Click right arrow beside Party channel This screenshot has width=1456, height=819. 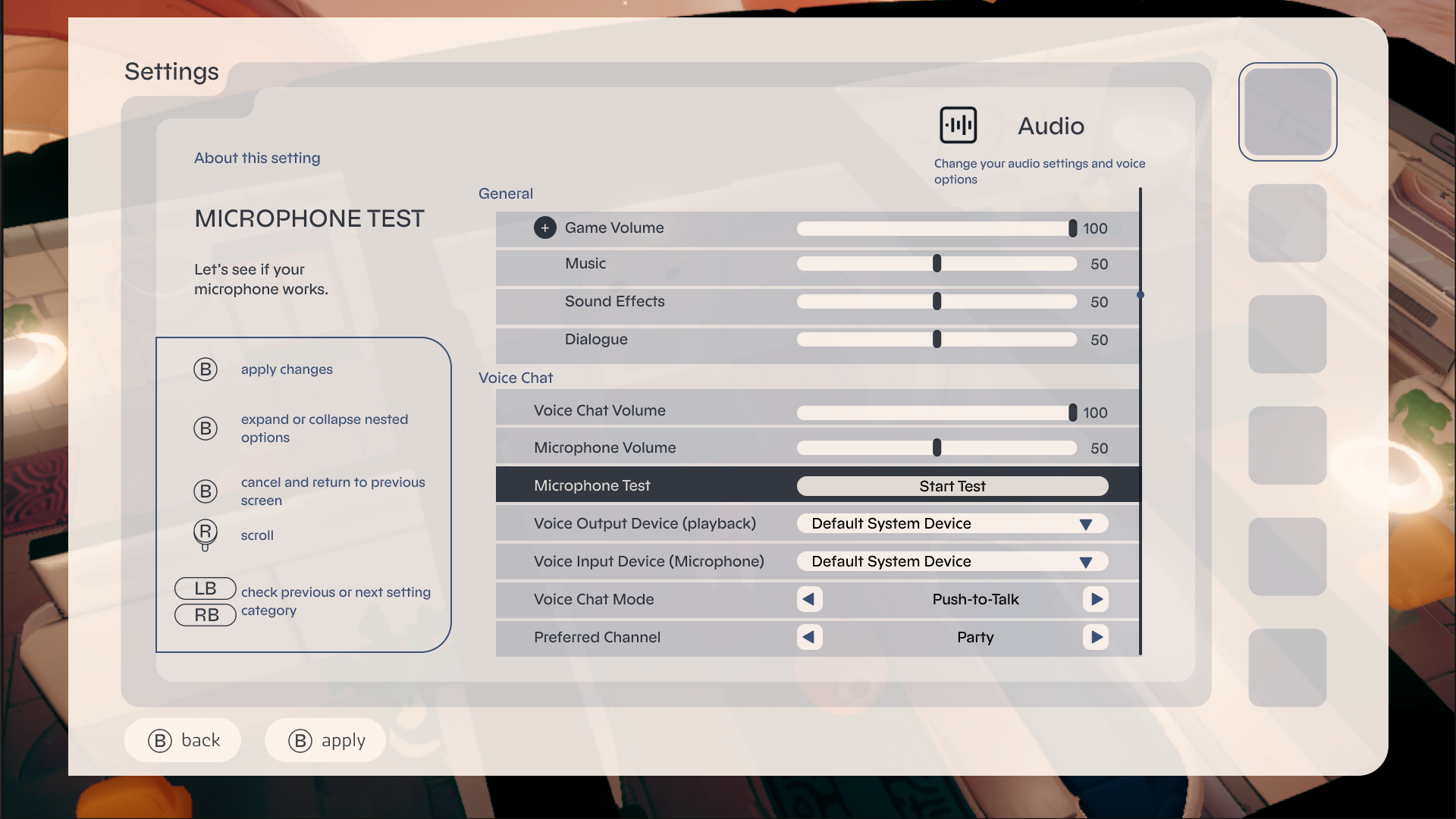click(1097, 637)
